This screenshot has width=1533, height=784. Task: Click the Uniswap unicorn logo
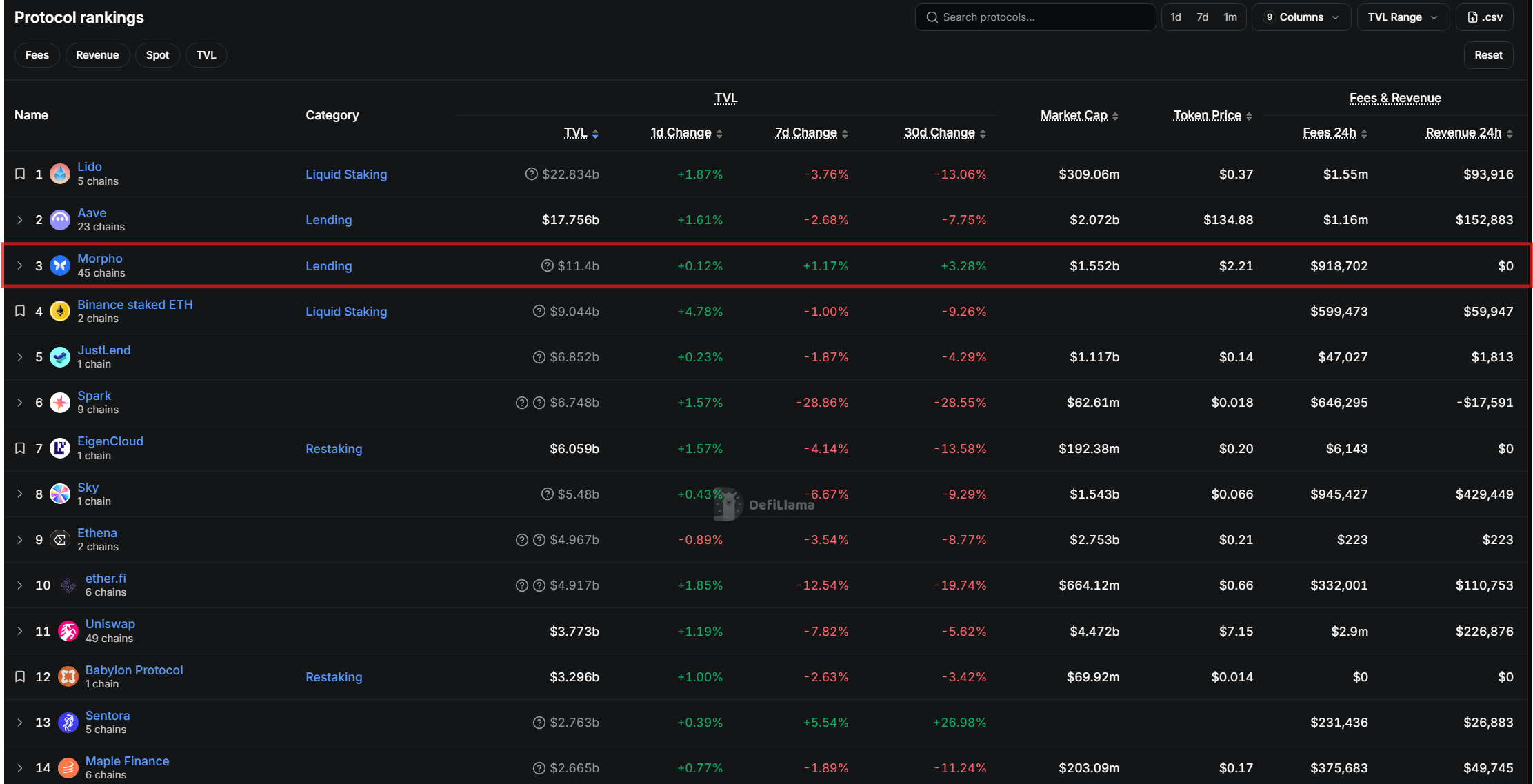(68, 631)
